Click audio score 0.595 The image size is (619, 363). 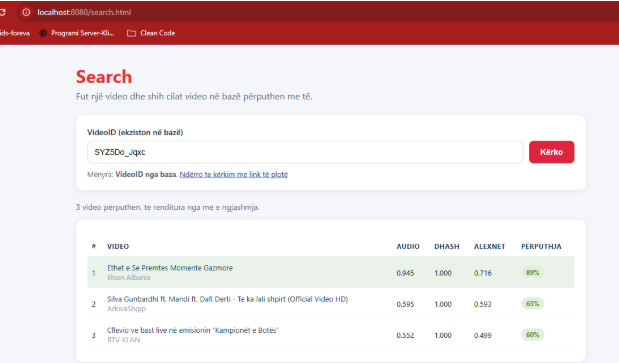[x=405, y=304]
